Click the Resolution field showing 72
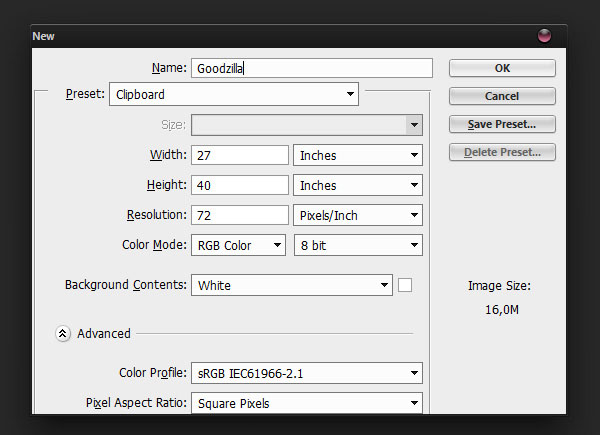600x435 pixels. 240,215
